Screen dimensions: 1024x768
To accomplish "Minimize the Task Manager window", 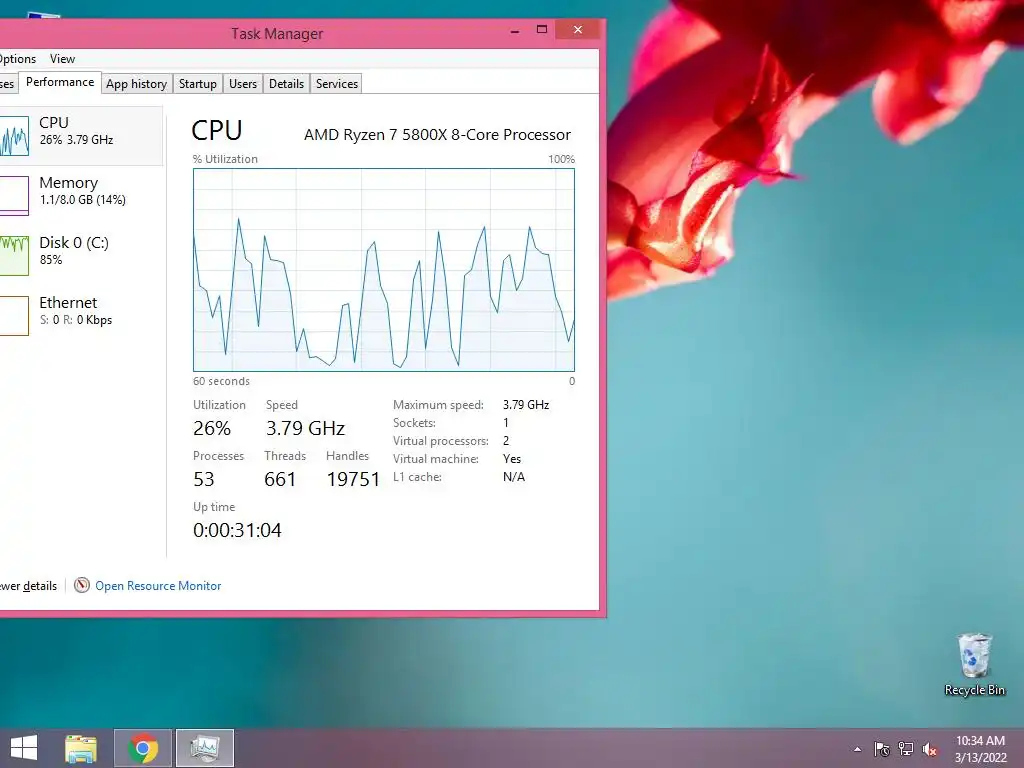I will tap(515, 30).
